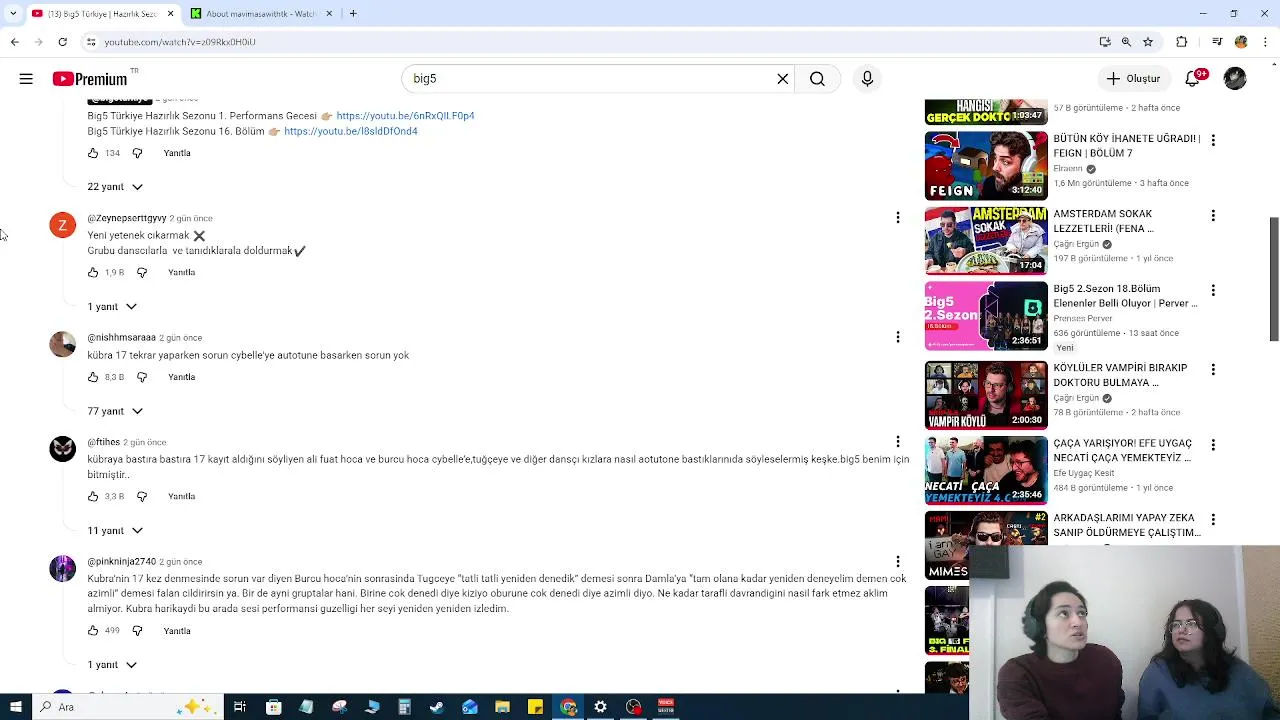Screen dimensions: 1280x720
Task: Open the Windows Start button
Action: pyautogui.click(x=15, y=707)
